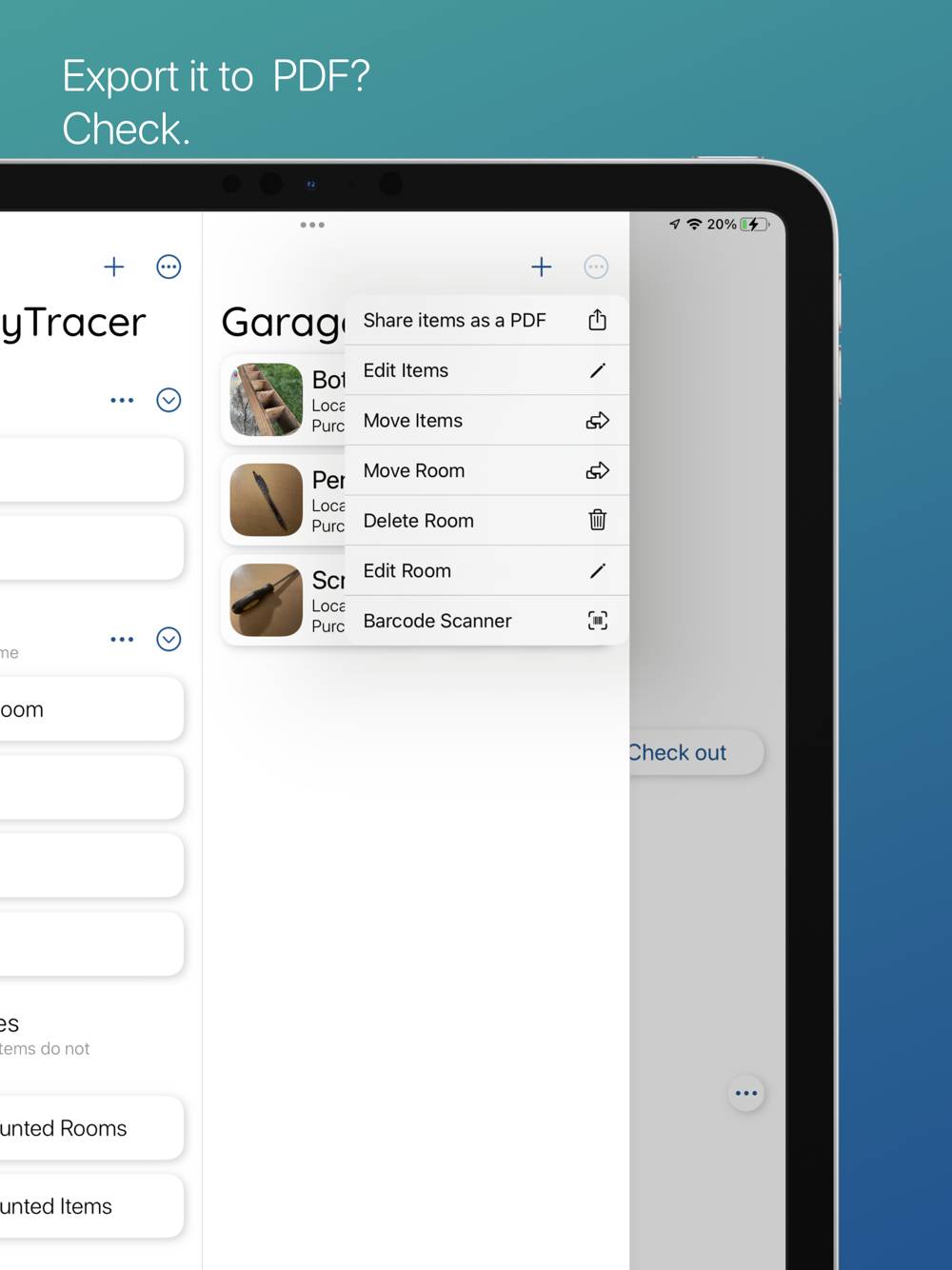Select Share items as a PDF
The image size is (952, 1270).
pos(486,320)
